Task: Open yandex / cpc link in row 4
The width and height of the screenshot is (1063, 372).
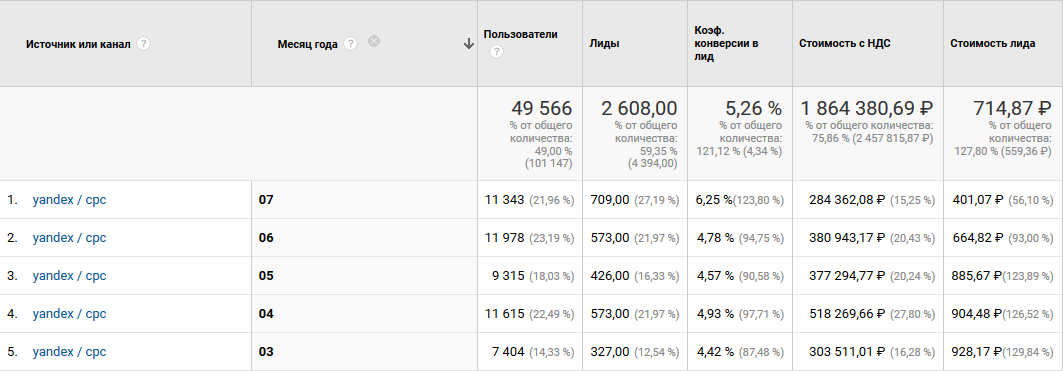Action: tap(69, 314)
